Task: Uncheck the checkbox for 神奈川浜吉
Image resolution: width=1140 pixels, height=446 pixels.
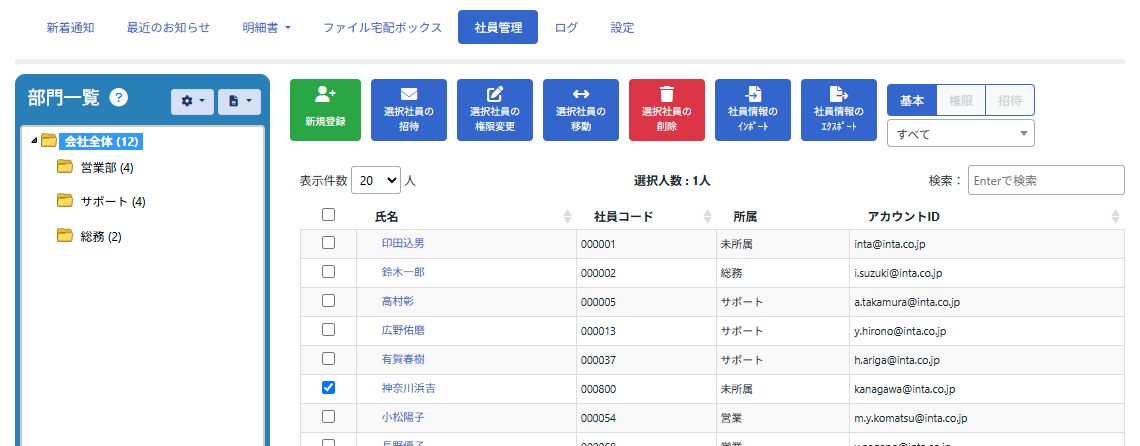Action: coord(328,387)
